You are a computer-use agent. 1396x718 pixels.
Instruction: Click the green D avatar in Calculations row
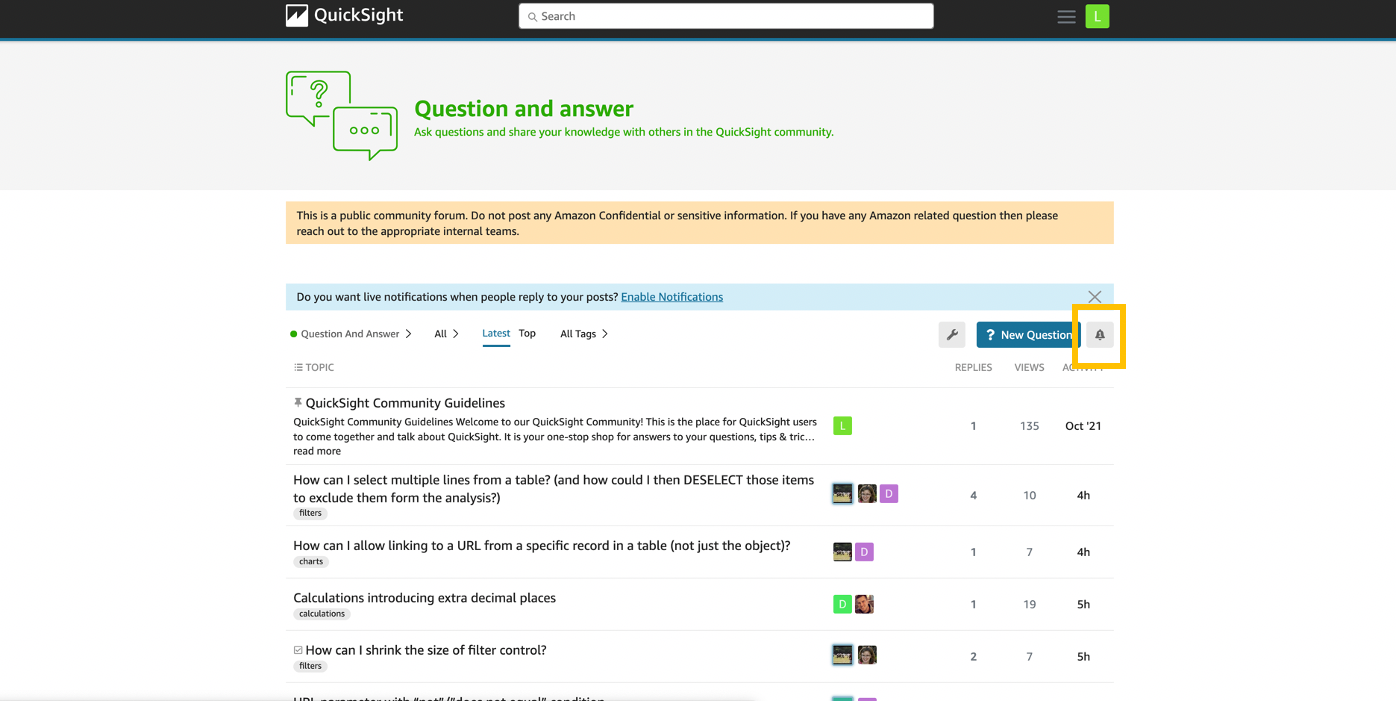coord(843,604)
